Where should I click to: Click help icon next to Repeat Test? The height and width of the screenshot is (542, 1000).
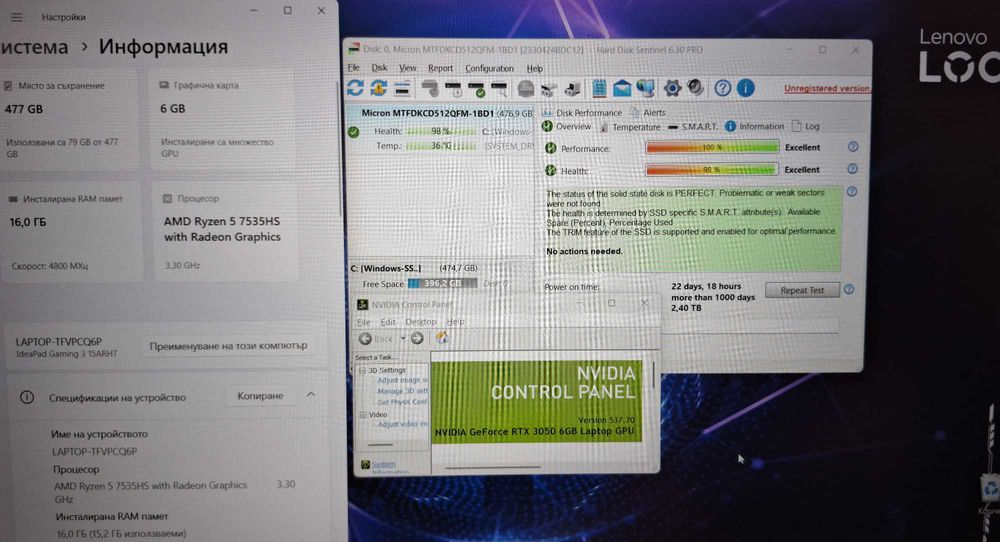pyautogui.click(x=849, y=289)
